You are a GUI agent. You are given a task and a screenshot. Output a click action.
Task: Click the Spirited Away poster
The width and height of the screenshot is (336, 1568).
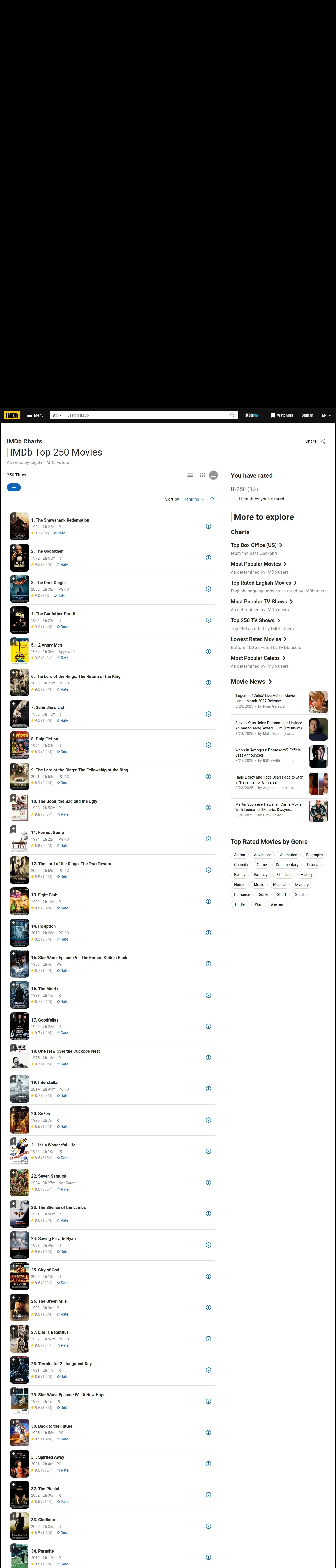(x=20, y=1464)
